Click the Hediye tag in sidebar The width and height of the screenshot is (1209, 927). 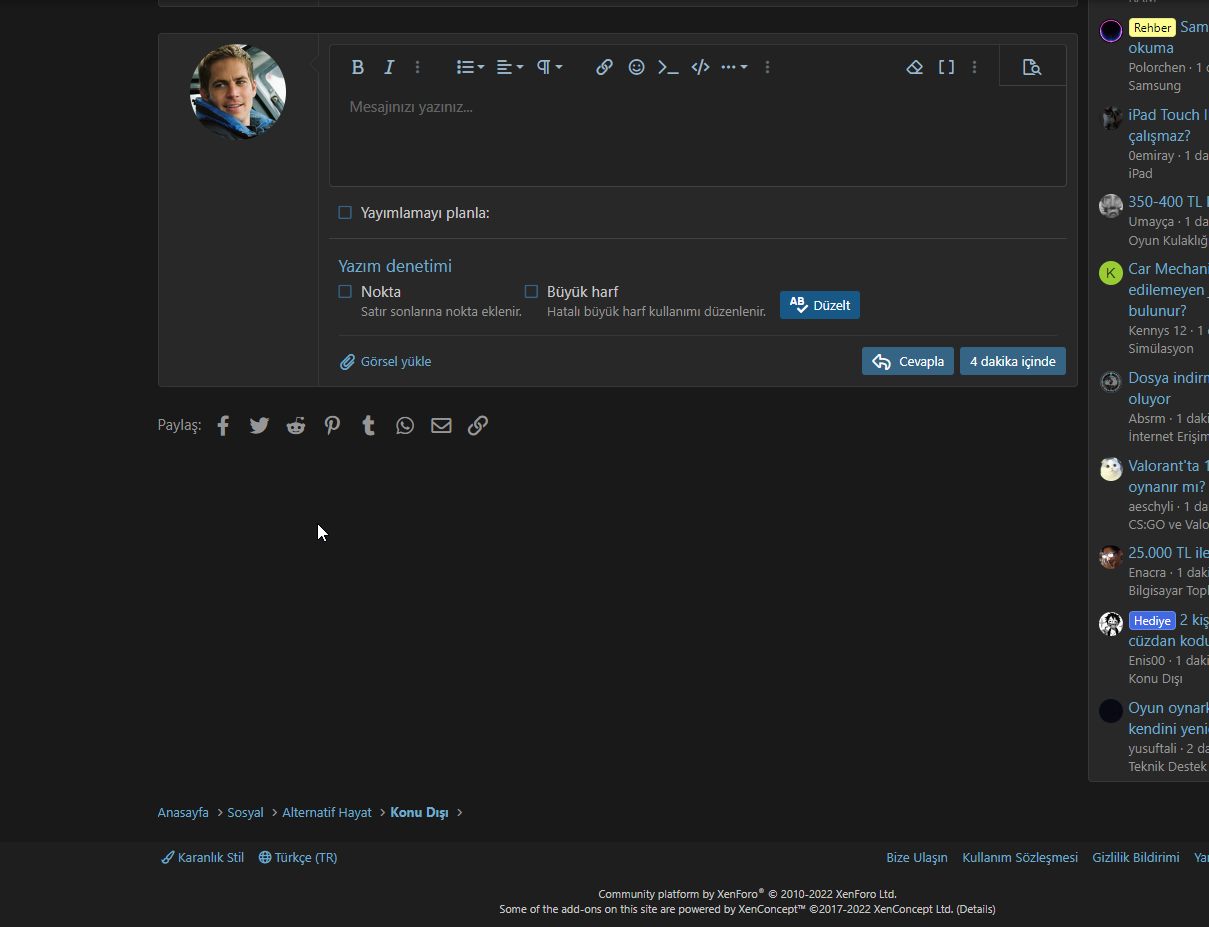[x=1152, y=621]
